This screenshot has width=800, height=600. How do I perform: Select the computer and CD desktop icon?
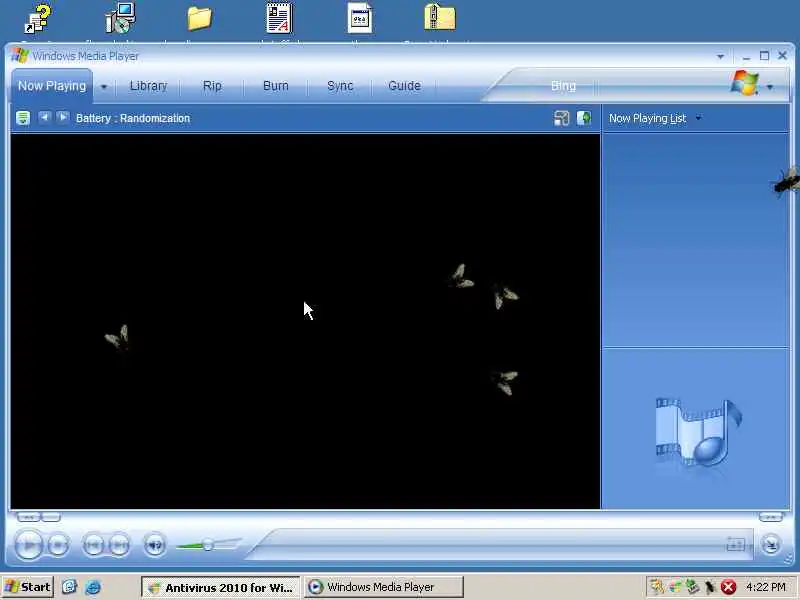tap(120, 18)
